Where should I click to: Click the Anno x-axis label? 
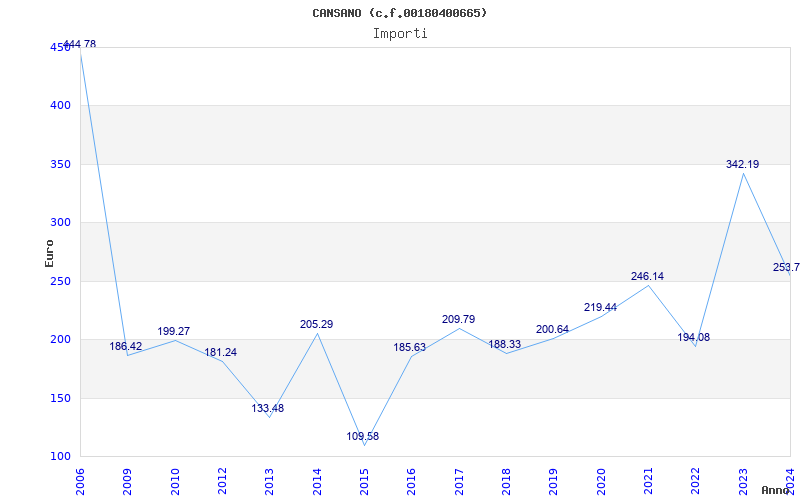775,490
